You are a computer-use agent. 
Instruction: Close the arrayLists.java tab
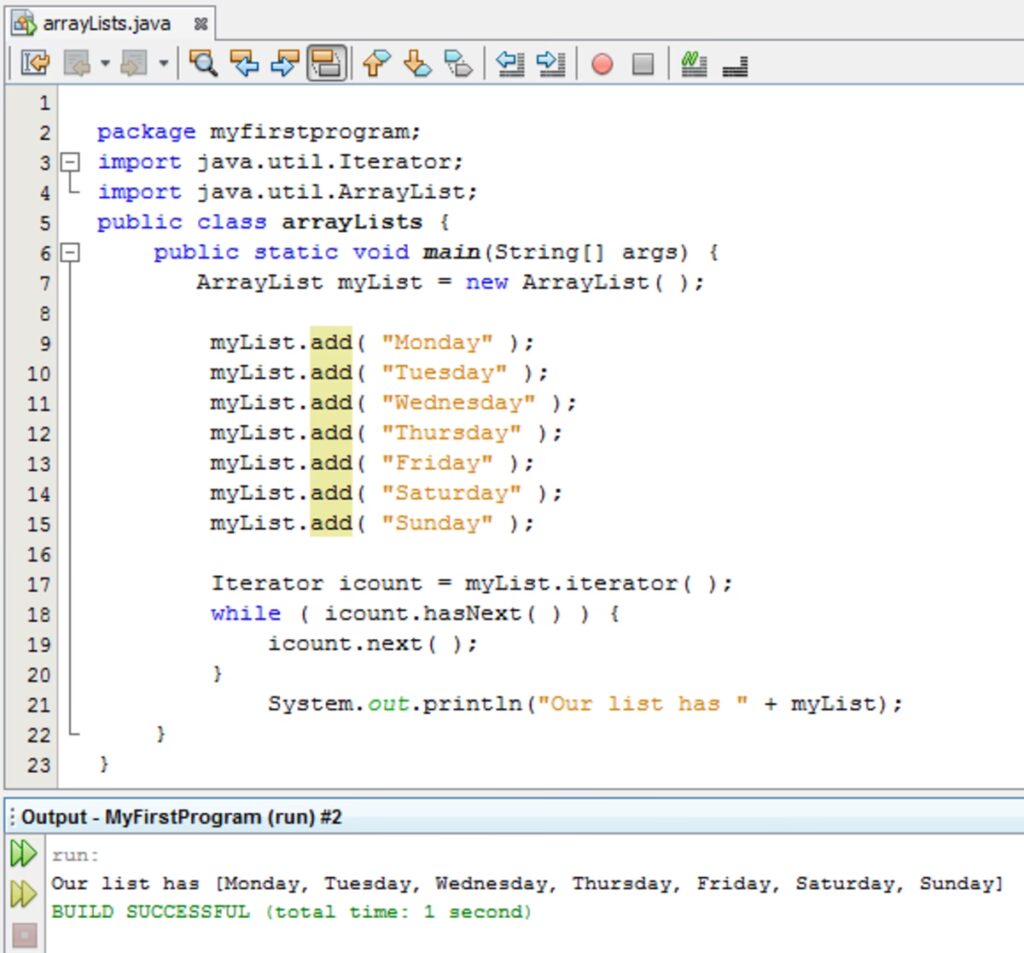200,22
